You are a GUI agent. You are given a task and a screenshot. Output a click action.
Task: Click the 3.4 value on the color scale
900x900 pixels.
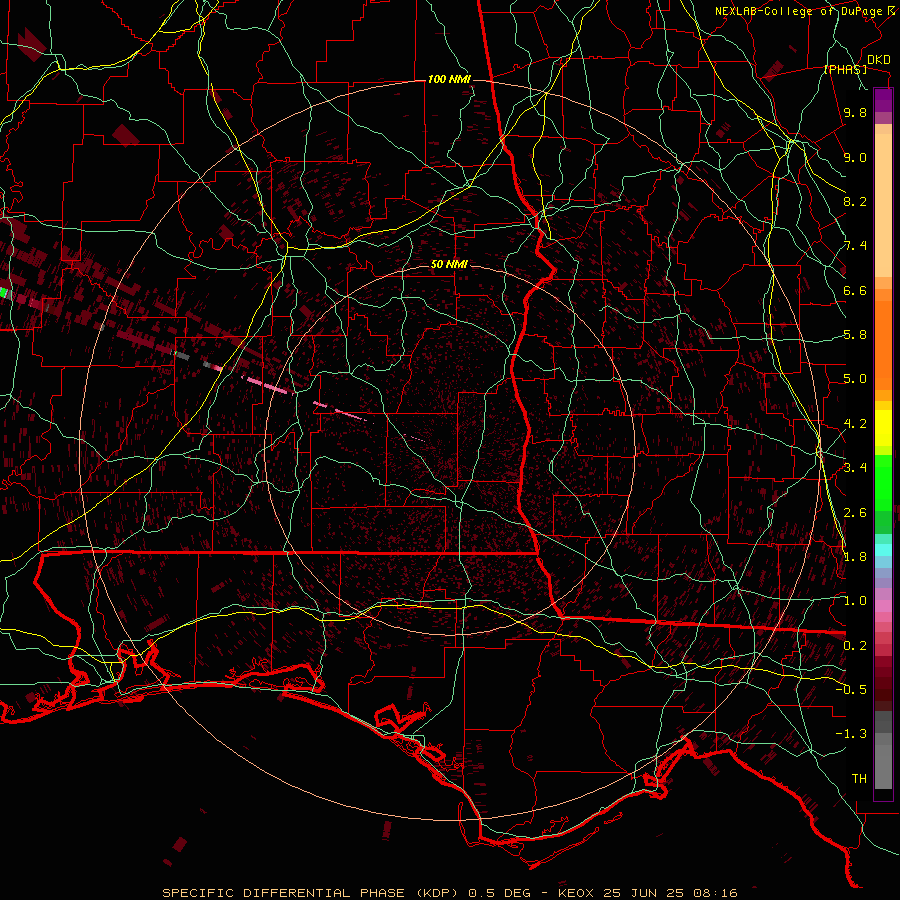[855, 467]
